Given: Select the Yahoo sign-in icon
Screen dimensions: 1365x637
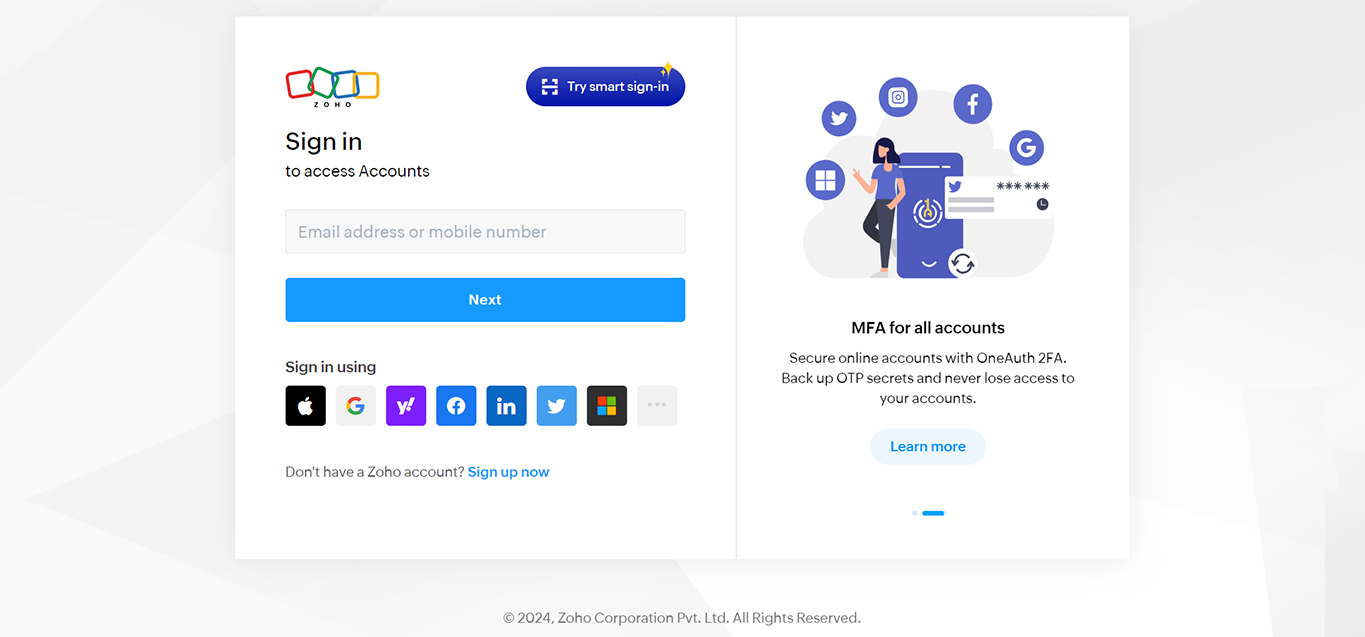Looking at the screenshot, I should tap(406, 406).
